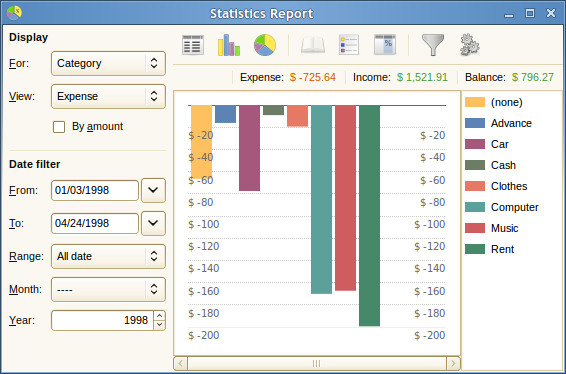Open the For Category dropdown

tap(108, 64)
